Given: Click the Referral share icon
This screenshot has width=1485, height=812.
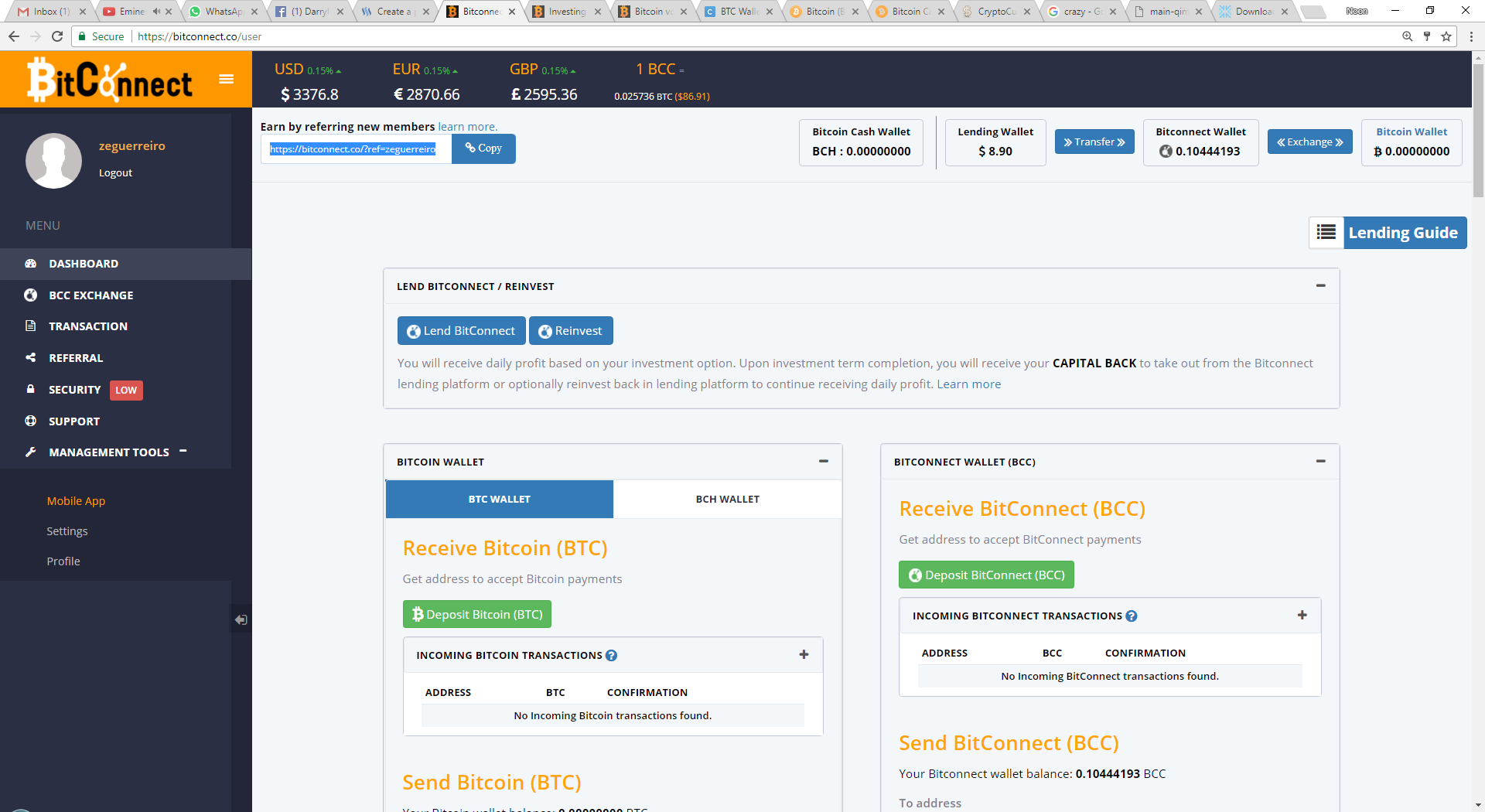Looking at the screenshot, I should [x=31, y=358].
